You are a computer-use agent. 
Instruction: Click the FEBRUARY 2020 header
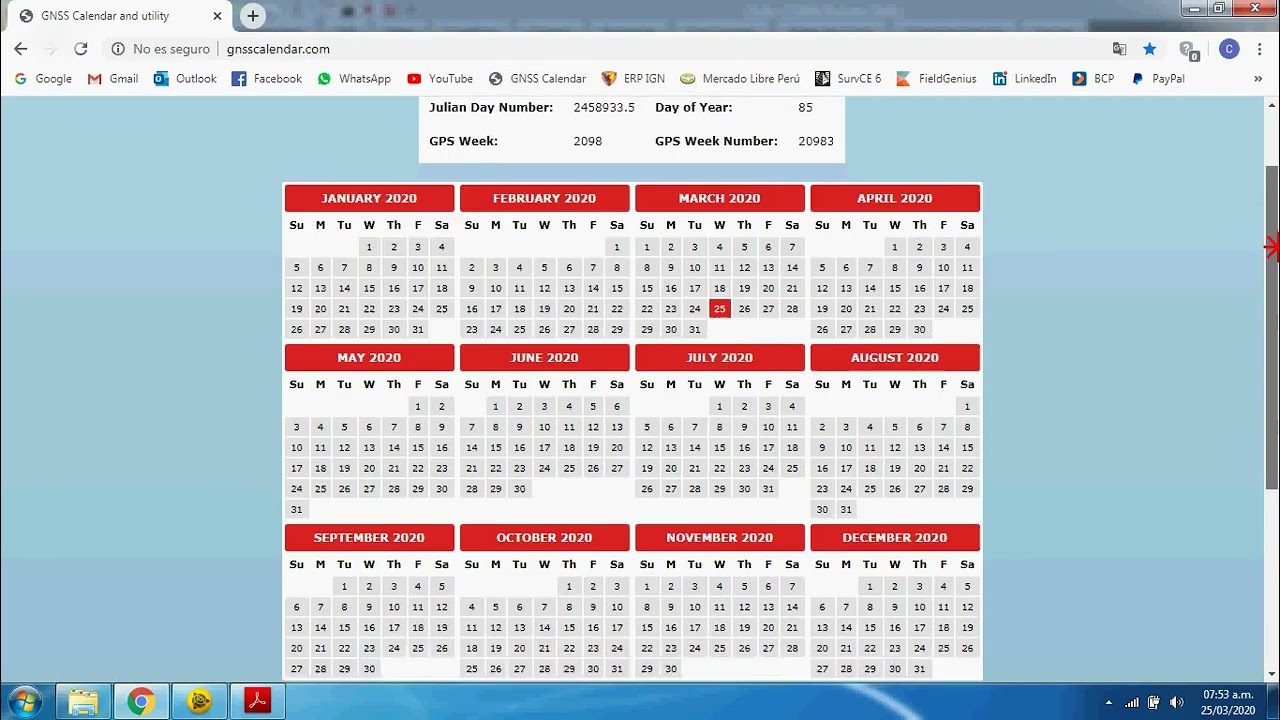[544, 198]
